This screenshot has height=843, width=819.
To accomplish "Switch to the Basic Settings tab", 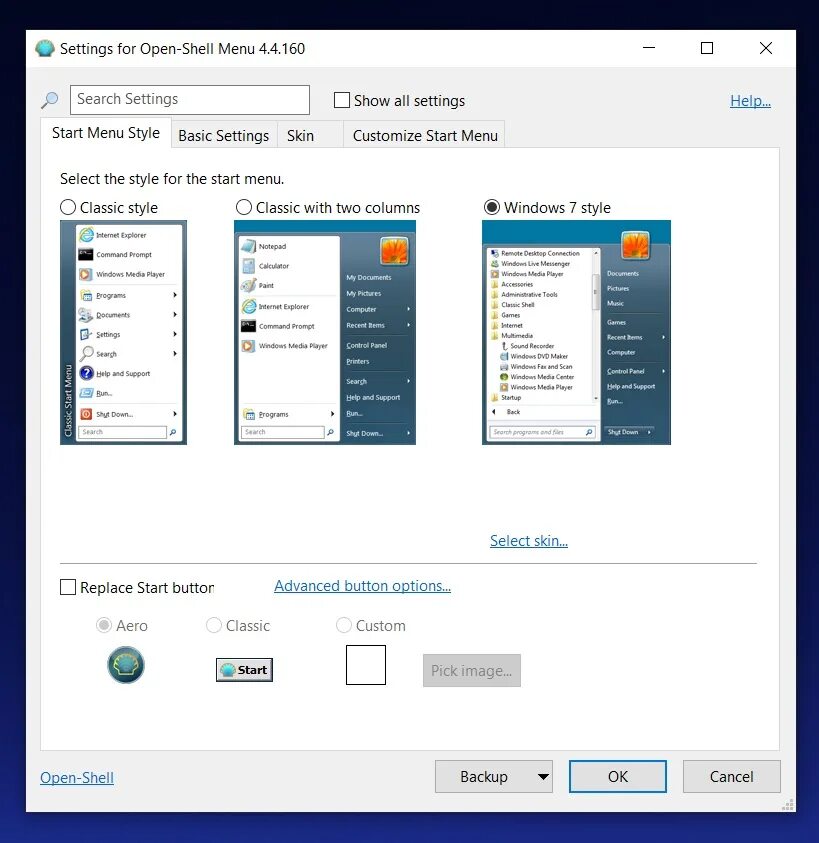I will point(223,135).
